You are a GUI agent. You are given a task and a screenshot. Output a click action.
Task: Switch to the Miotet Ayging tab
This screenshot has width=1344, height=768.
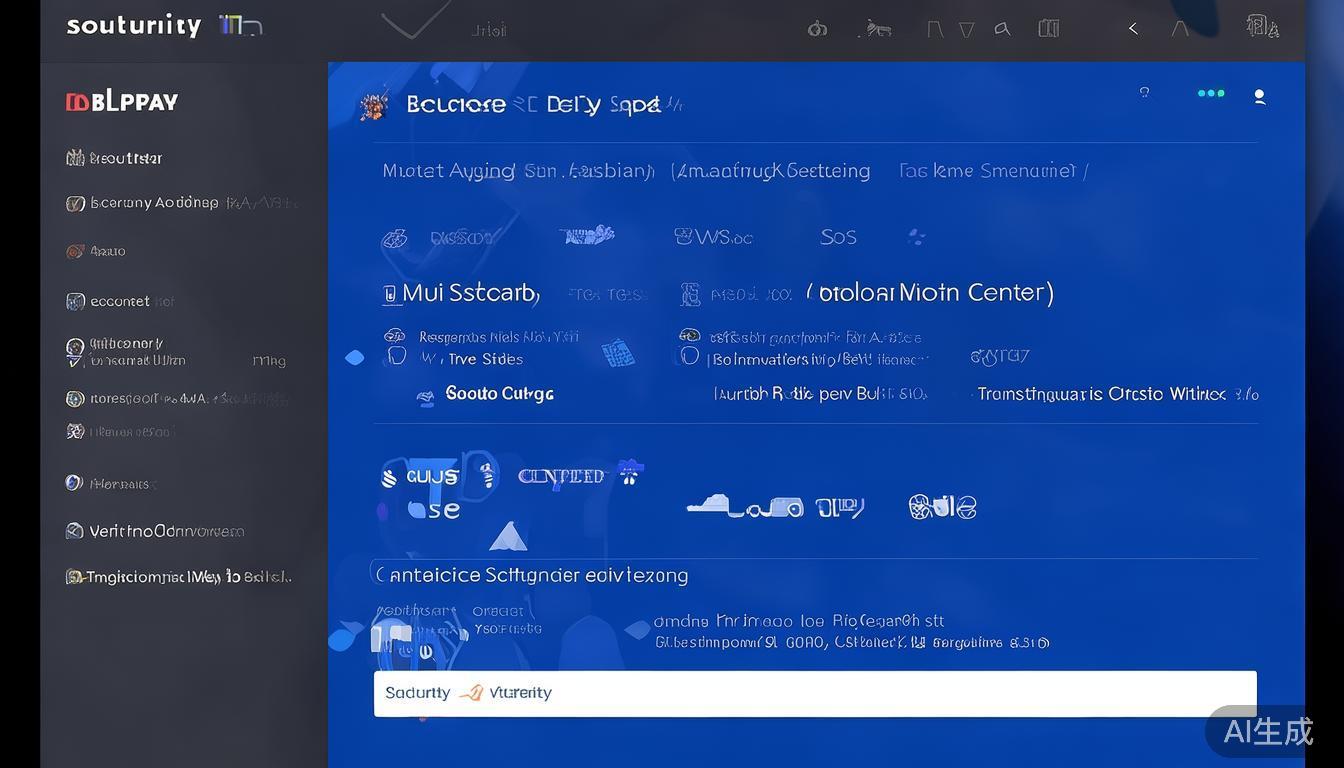pyautogui.click(x=448, y=171)
